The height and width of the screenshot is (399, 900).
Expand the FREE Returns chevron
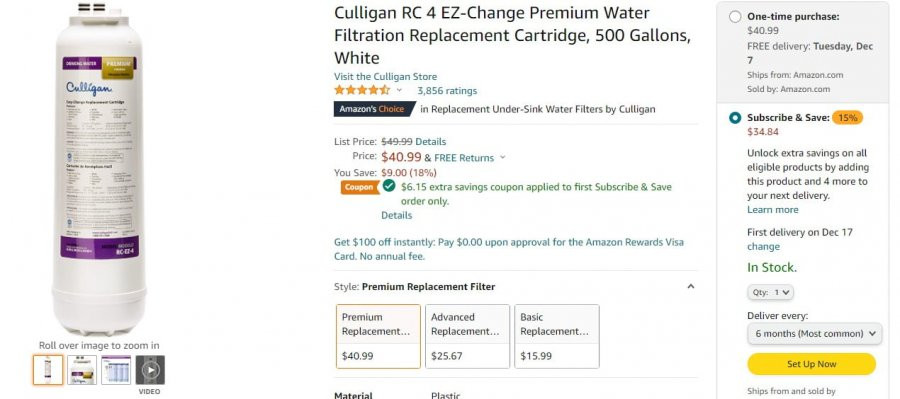coord(503,157)
